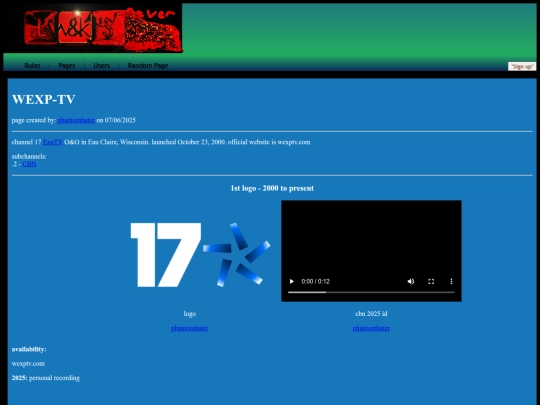
Task: Open the CBN subchannel link
Action: [x=29, y=164]
